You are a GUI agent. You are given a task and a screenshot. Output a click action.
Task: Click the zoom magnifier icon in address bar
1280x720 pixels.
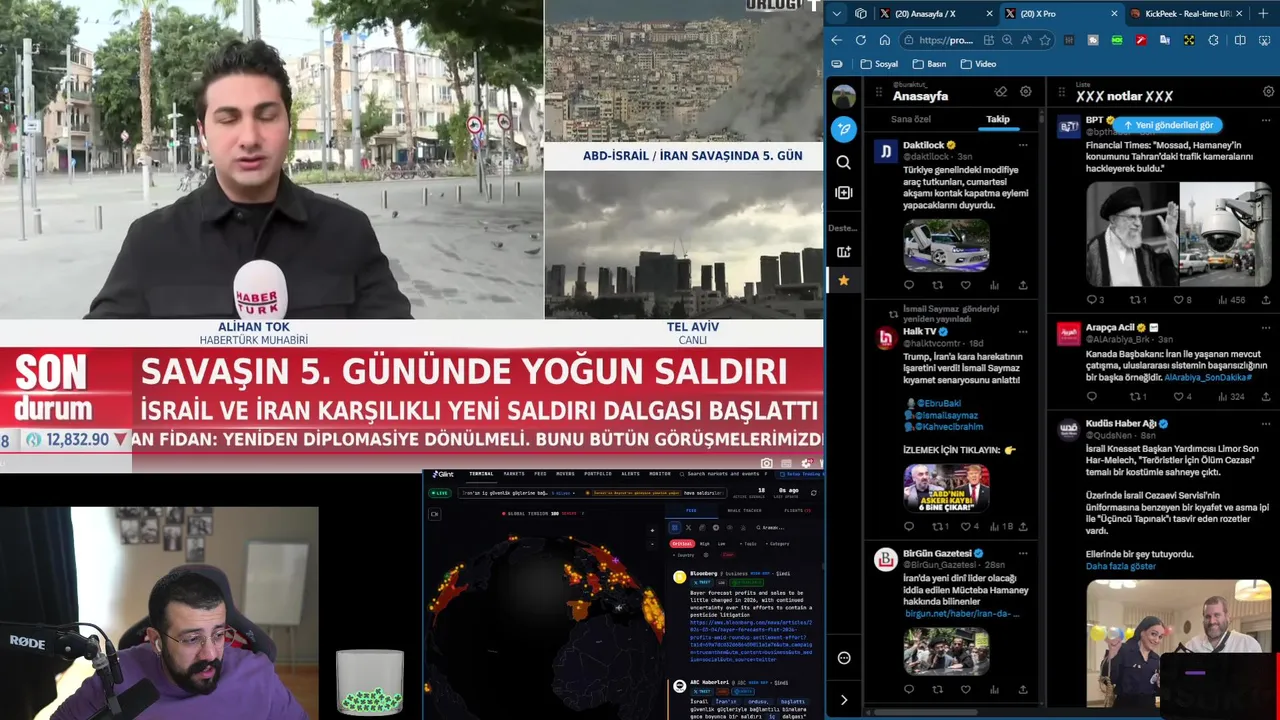[x=1007, y=40]
